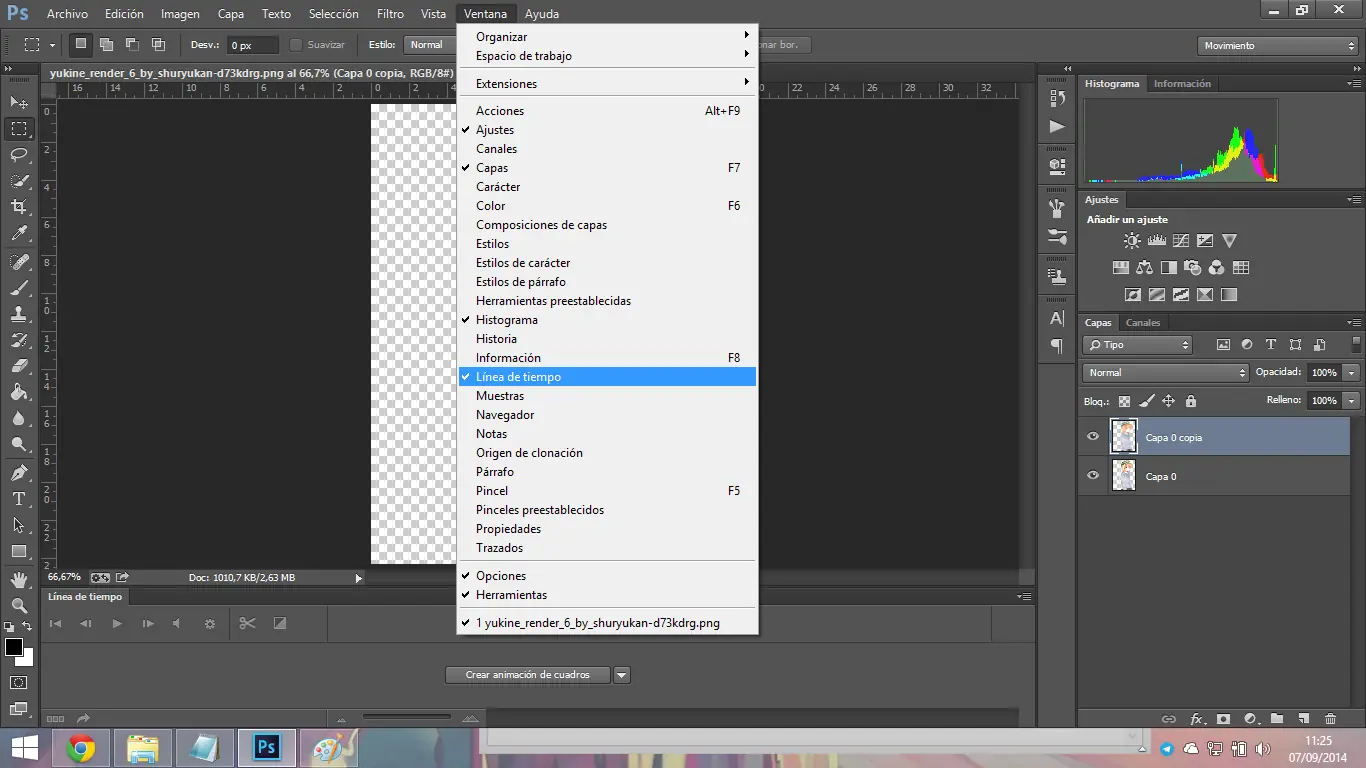This screenshot has height=768, width=1366.
Task: Toggle lock layer position
Action: coord(1168,401)
